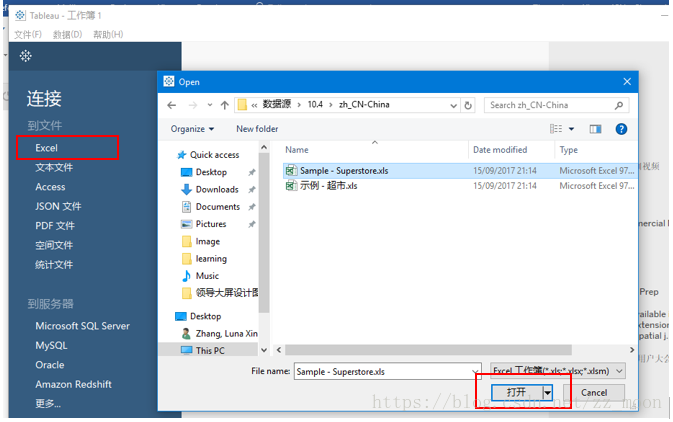Open recent locations dropdown arrow
Viewport: 673px width, 422px height.
(209, 105)
